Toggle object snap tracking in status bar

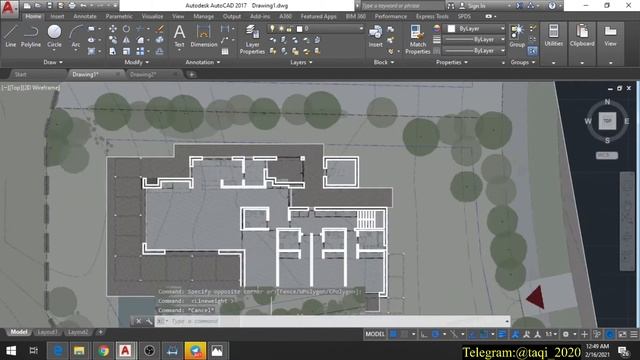click(472, 334)
